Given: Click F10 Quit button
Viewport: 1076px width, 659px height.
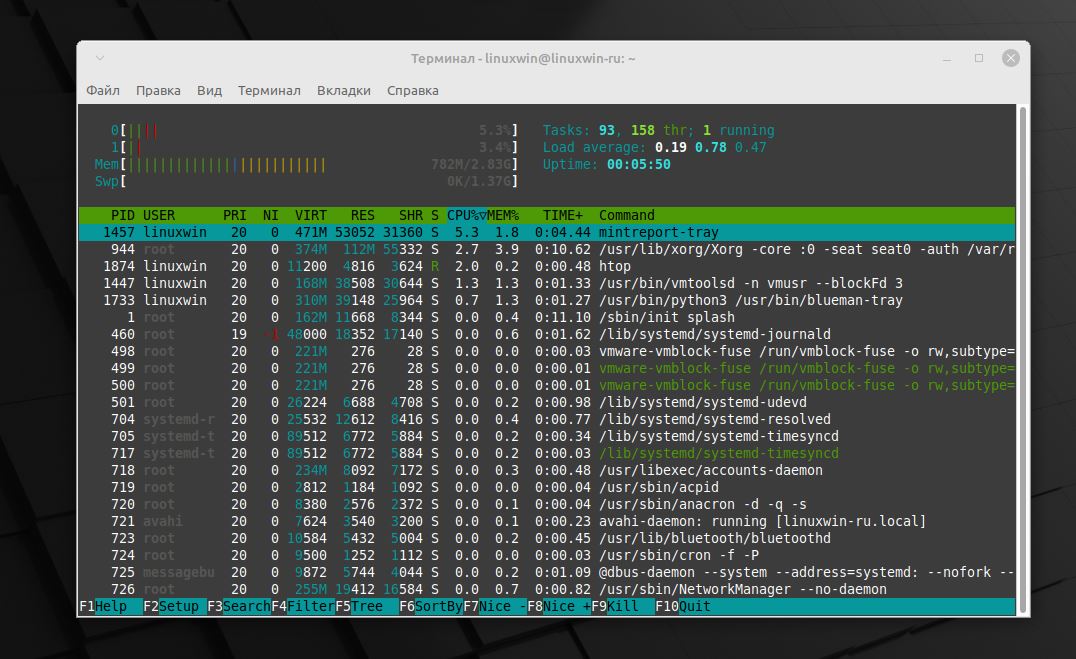Looking at the screenshot, I should point(683,607).
